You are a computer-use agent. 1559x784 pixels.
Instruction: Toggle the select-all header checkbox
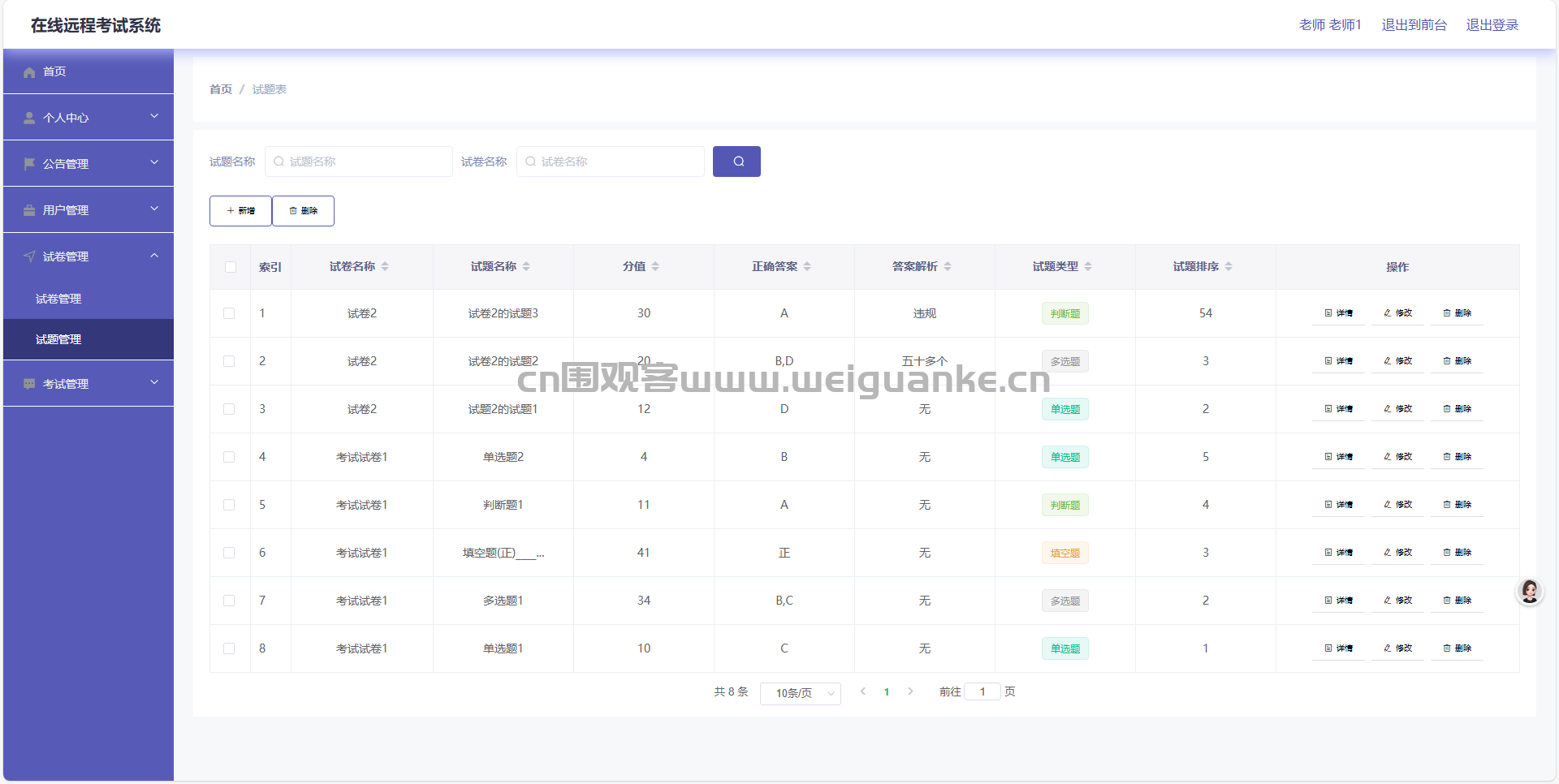click(231, 267)
